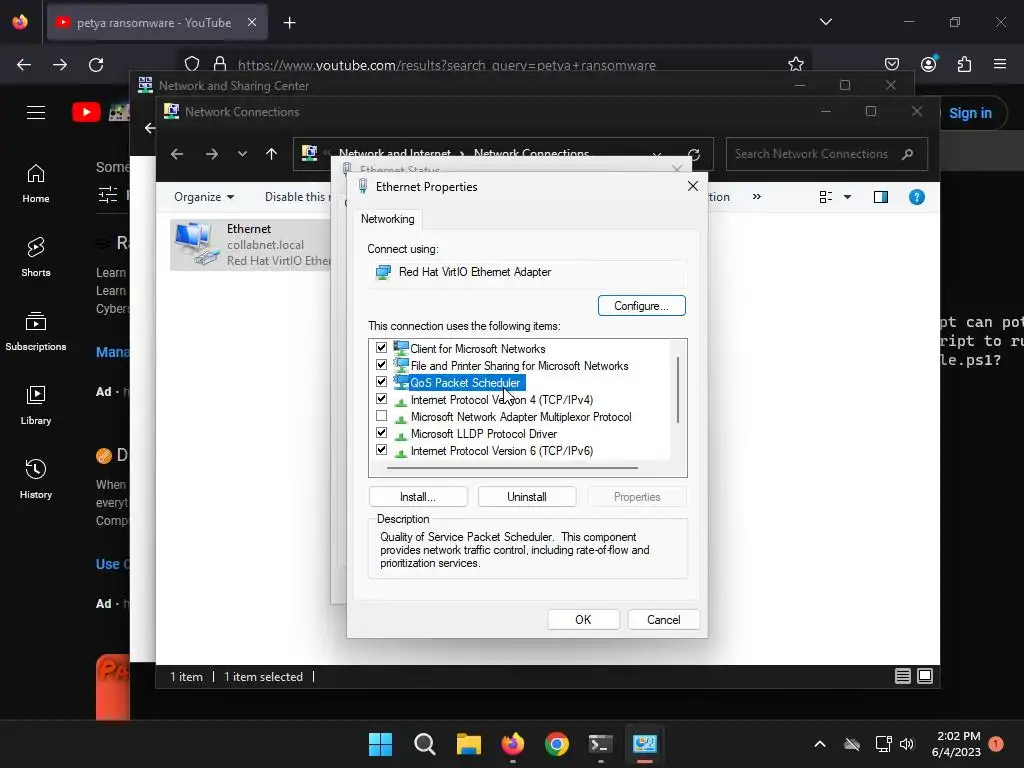Cancel the Ethernet Properties dialog

664,620
